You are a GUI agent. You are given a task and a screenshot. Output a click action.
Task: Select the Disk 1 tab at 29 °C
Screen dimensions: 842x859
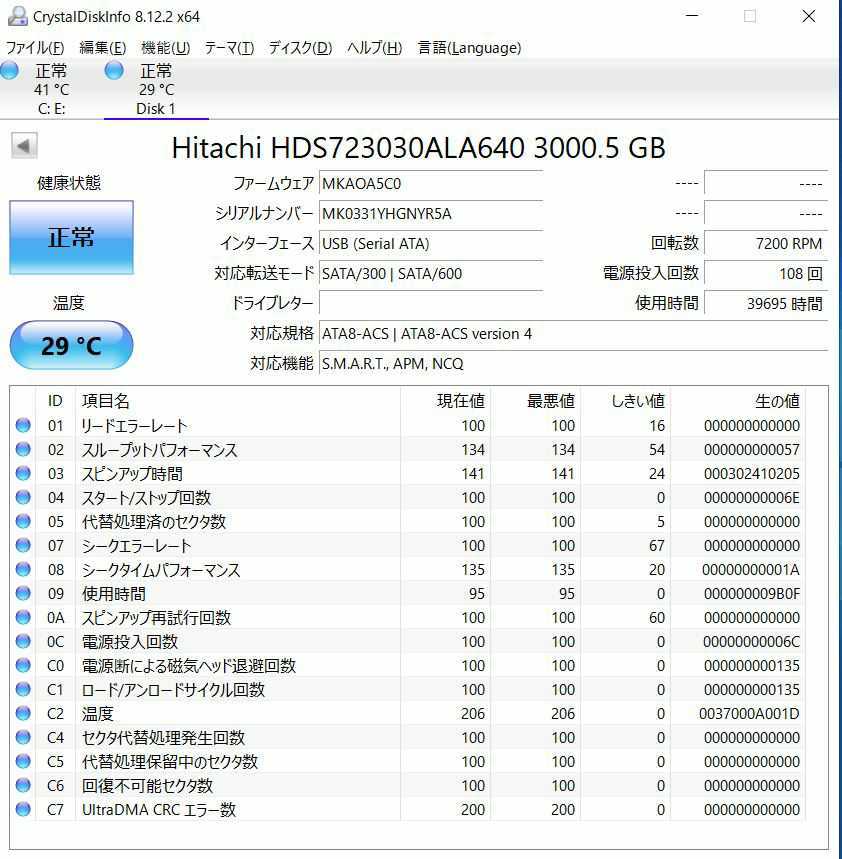[156, 89]
